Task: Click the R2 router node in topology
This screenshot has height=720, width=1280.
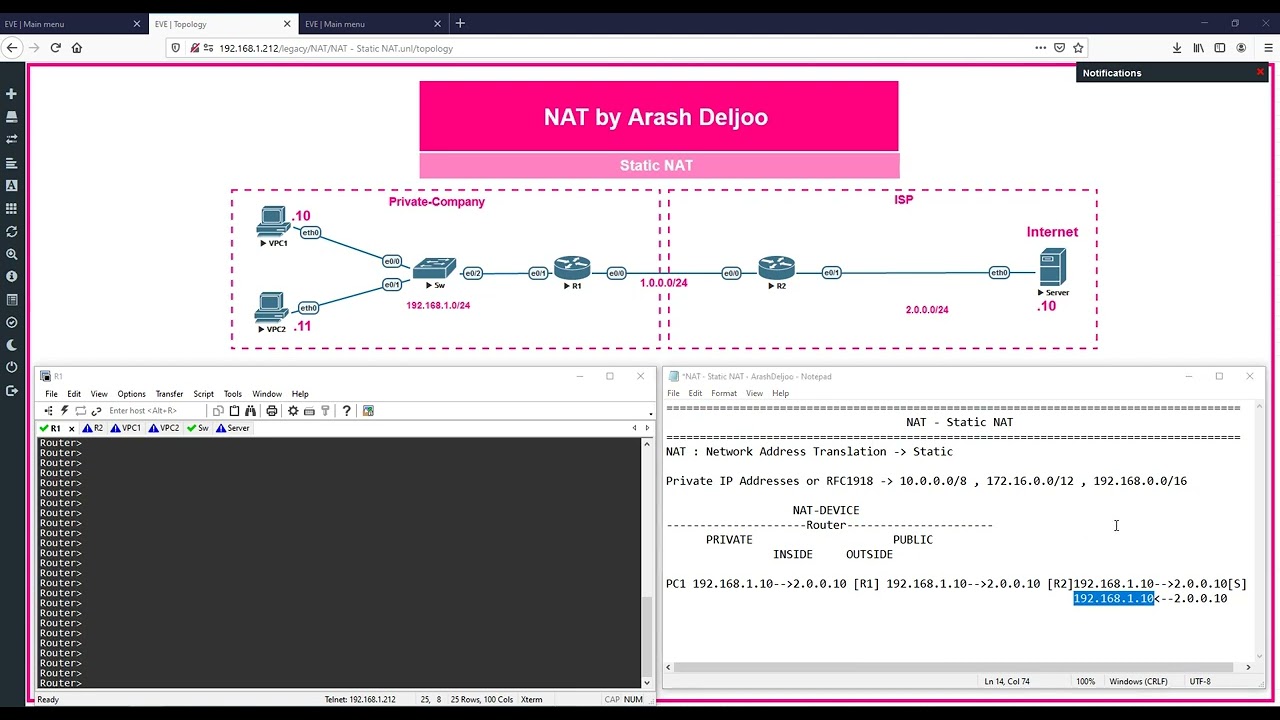Action: 776,268
